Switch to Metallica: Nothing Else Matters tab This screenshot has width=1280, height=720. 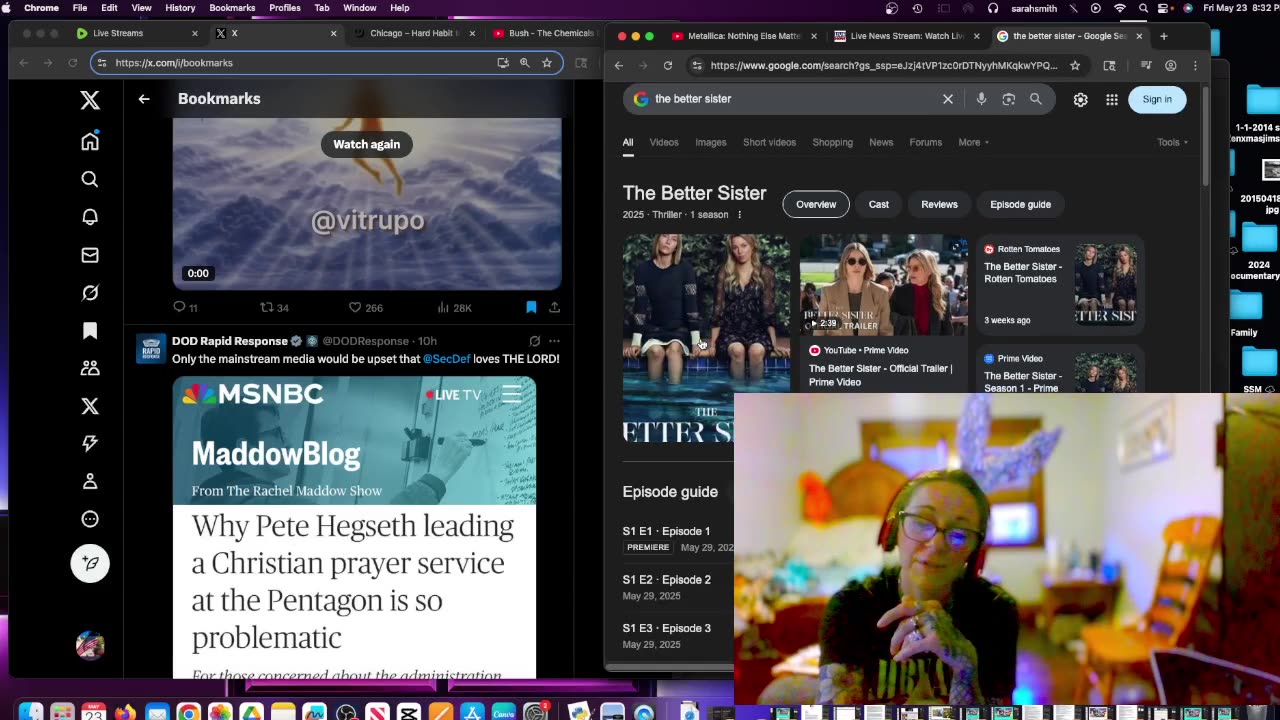[745, 36]
